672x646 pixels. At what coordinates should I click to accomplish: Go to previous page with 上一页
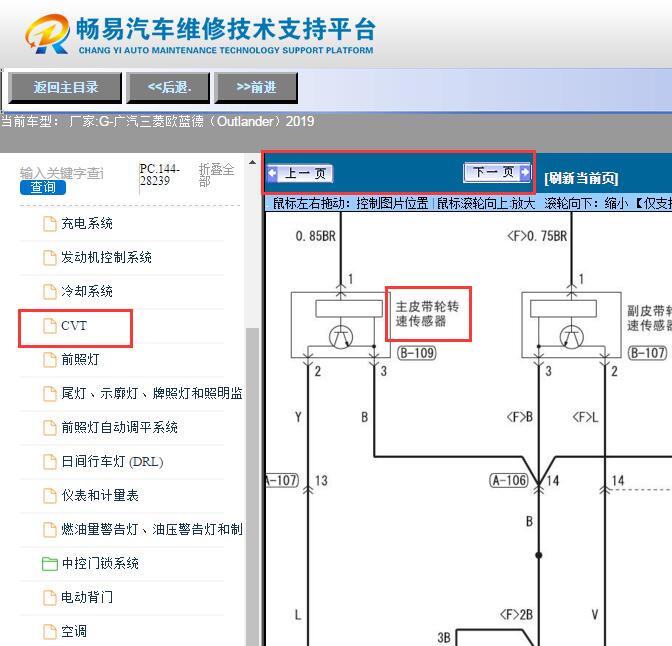300,174
